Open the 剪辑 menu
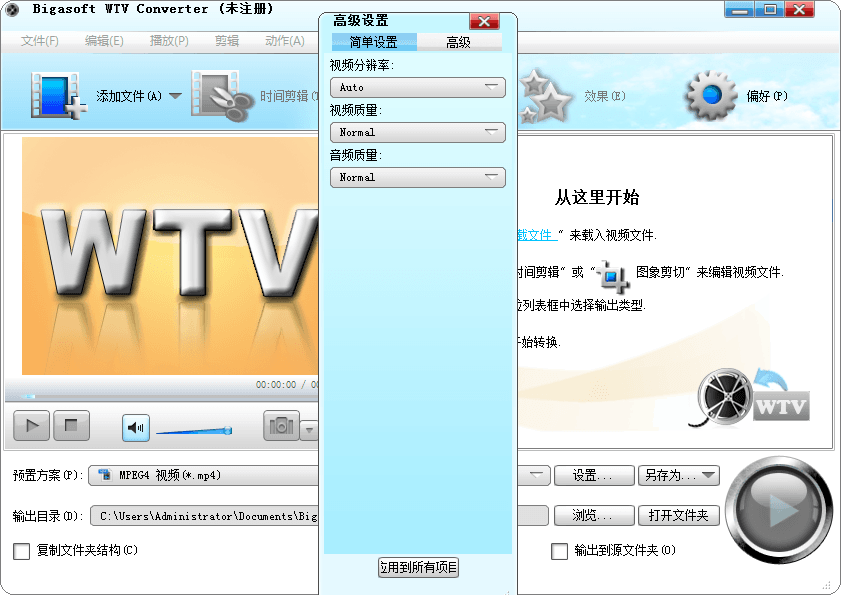This screenshot has height=595, width=841. click(227, 41)
